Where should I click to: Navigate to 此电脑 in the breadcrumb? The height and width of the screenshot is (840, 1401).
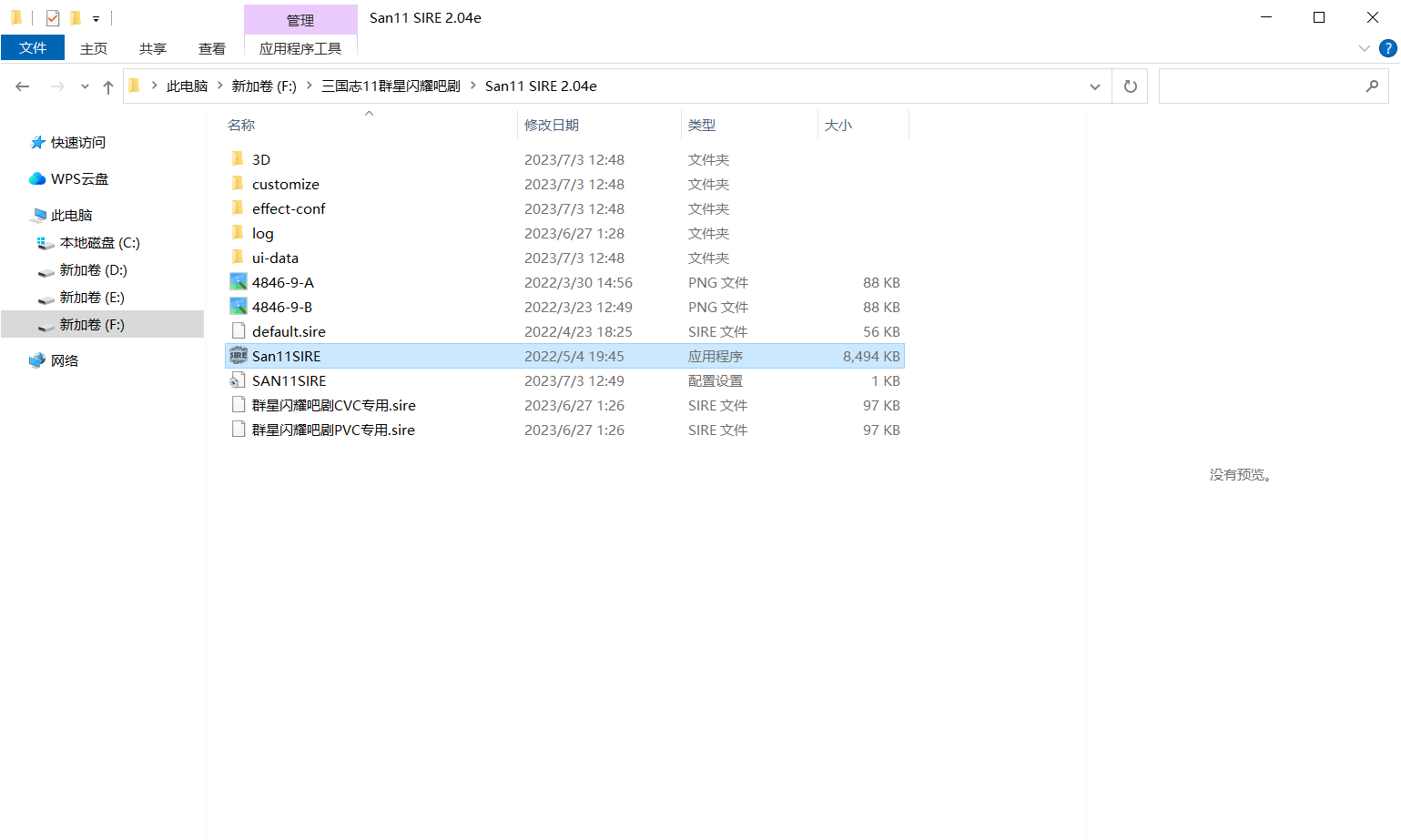pyautogui.click(x=187, y=86)
